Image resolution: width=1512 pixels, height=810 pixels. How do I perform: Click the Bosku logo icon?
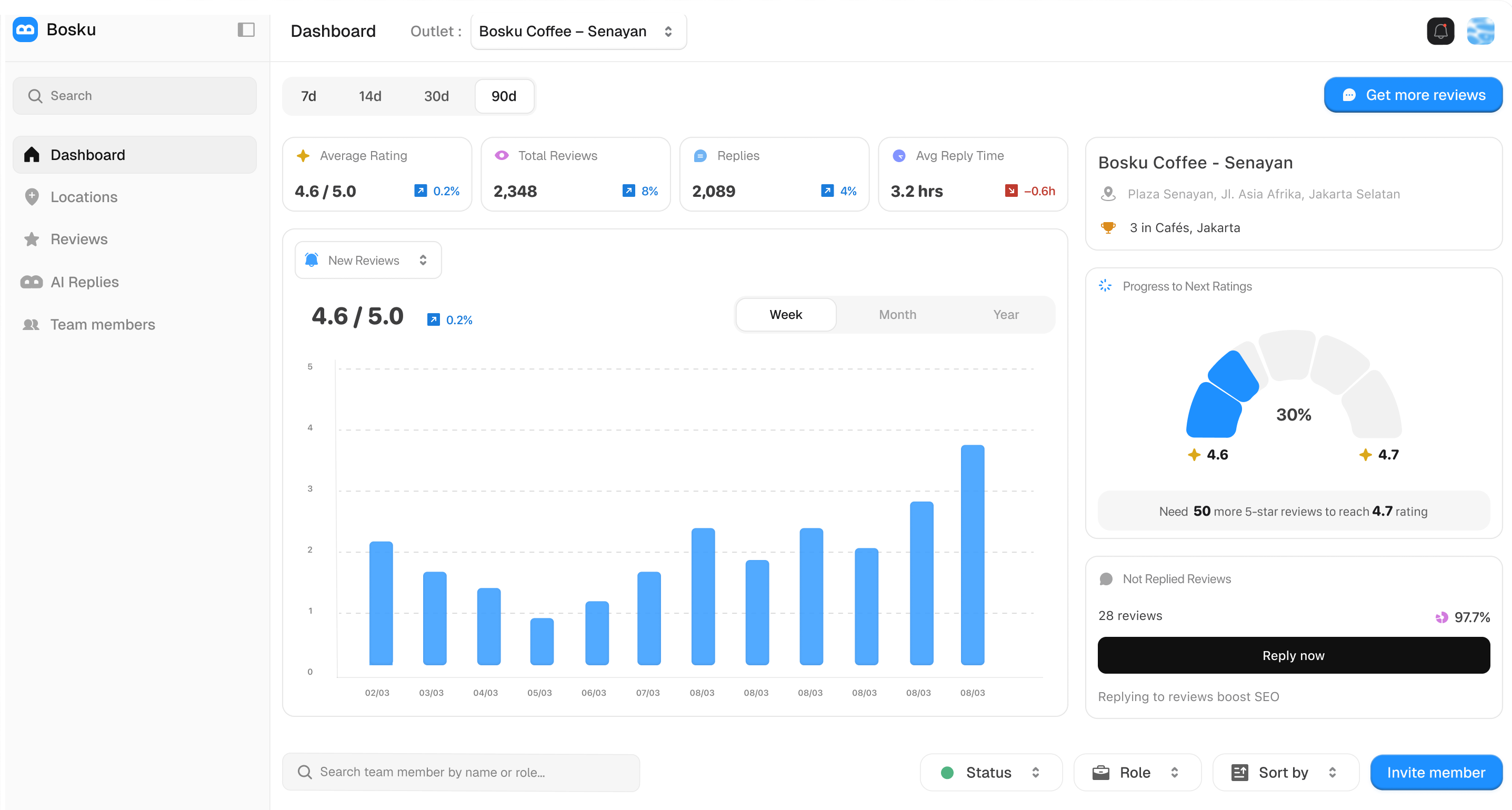point(25,30)
